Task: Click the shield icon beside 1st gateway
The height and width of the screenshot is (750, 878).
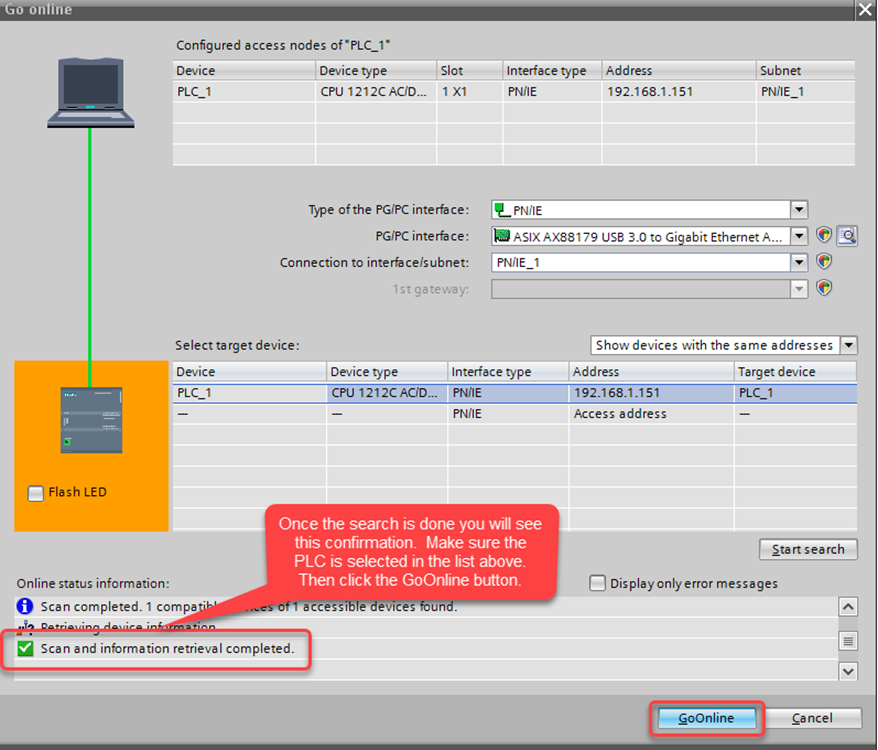Action: [x=823, y=288]
